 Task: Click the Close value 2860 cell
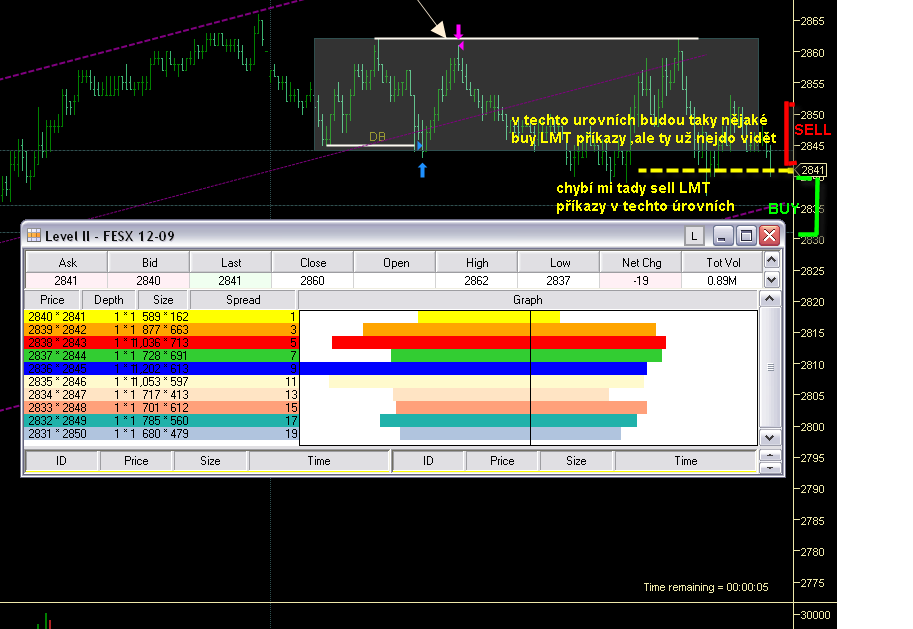click(313, 281)
